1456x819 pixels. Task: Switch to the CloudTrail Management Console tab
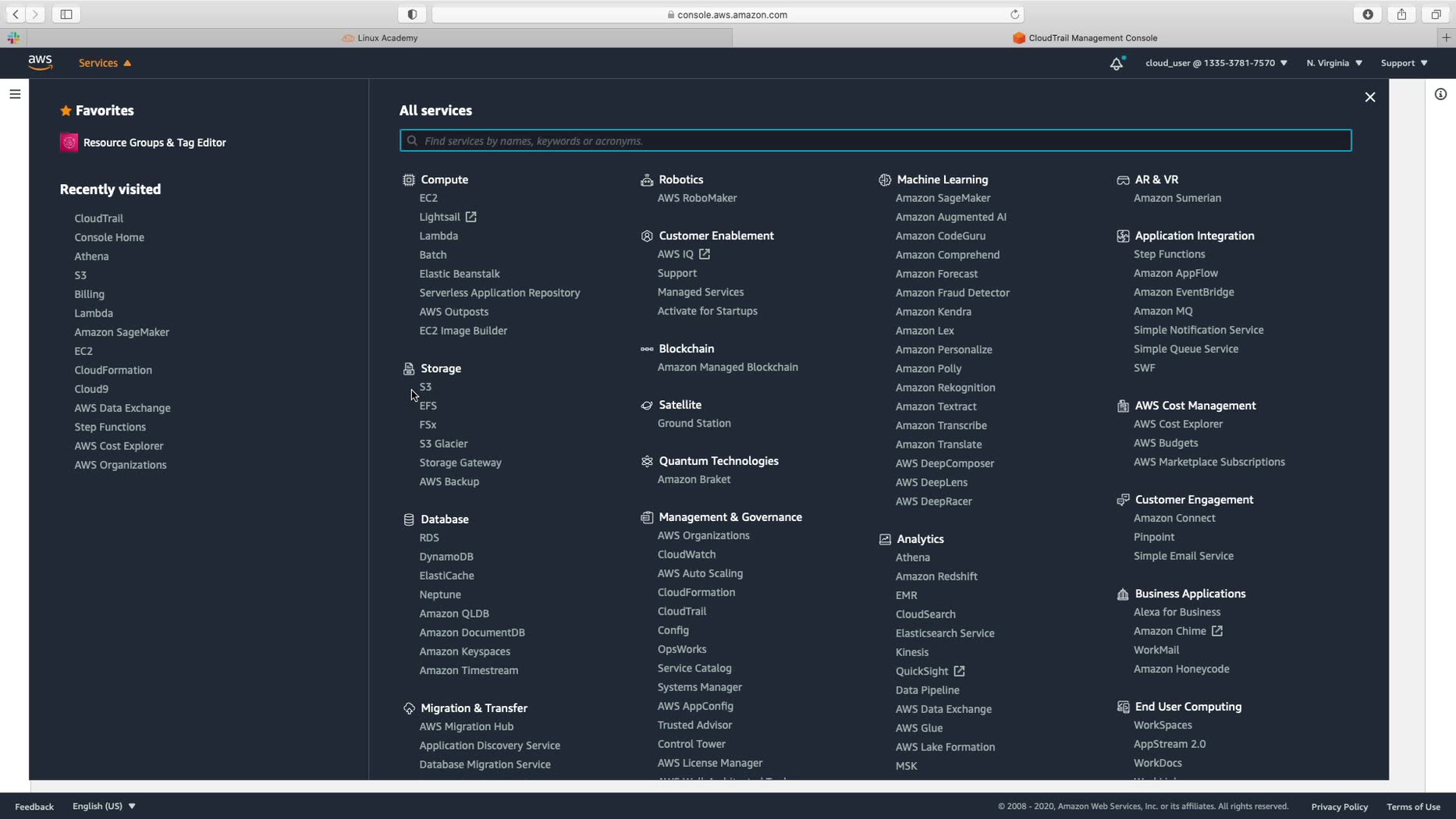point(1085,37)
